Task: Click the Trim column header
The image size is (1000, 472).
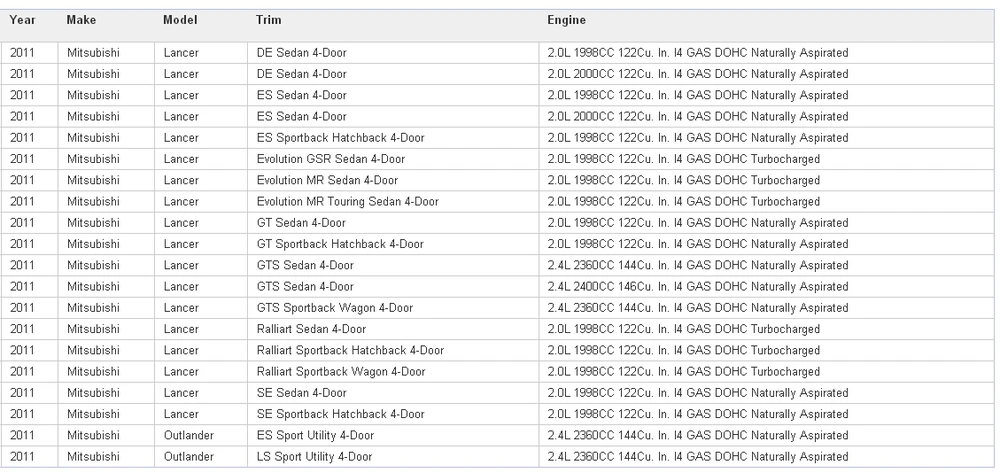Action: tap(268, 20)
